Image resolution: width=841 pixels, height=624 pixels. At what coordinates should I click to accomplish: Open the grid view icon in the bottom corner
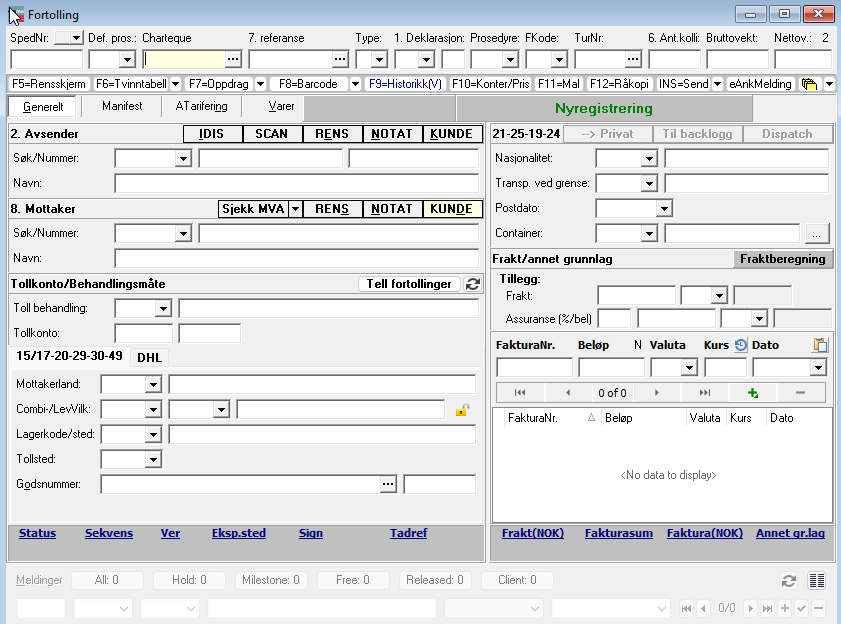[x=816, y=580]
